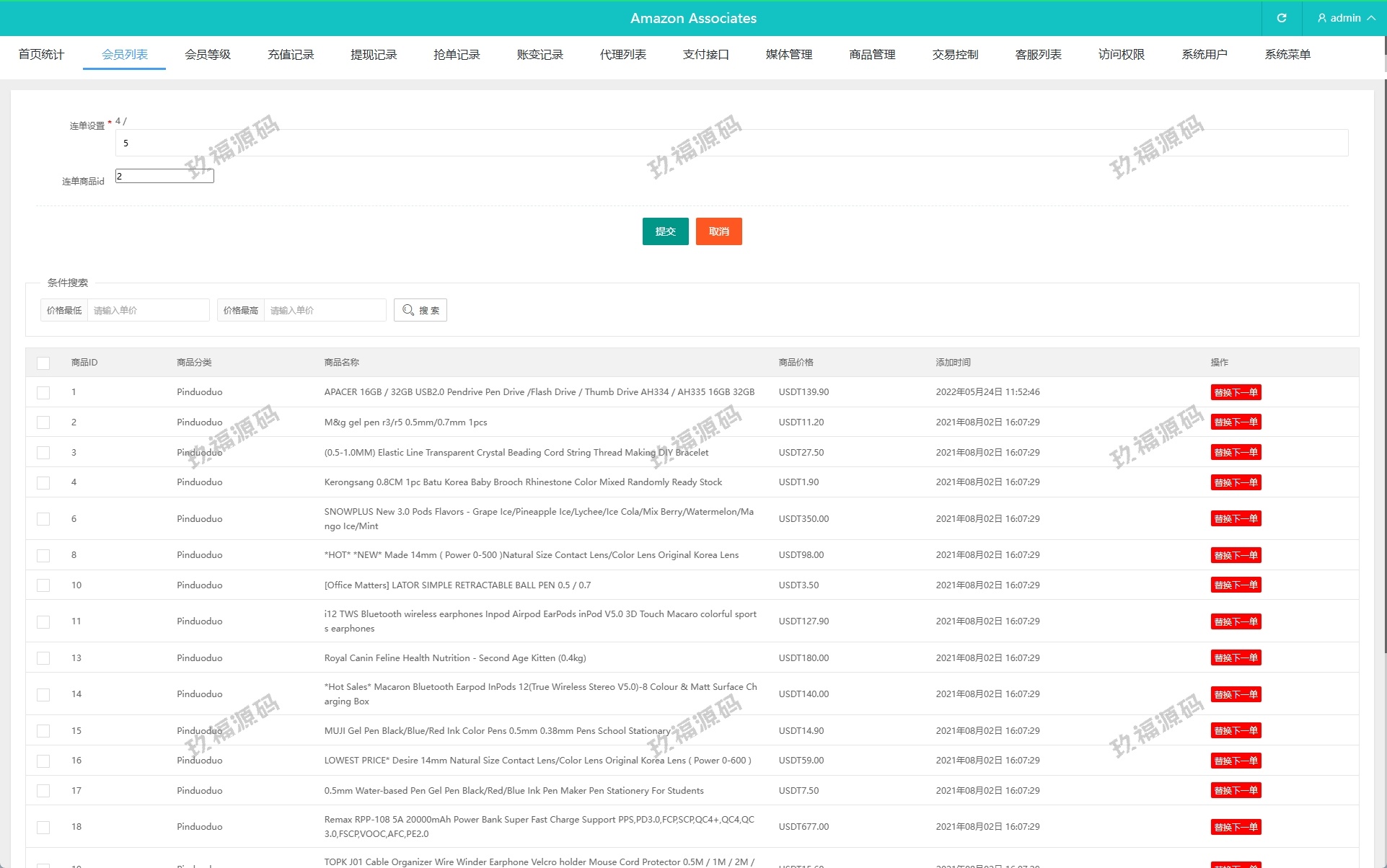Image resolution: width=1387 pixels, height=868 pixels.
Task: Check the row for product ID 1
Action: coord(43,392)
